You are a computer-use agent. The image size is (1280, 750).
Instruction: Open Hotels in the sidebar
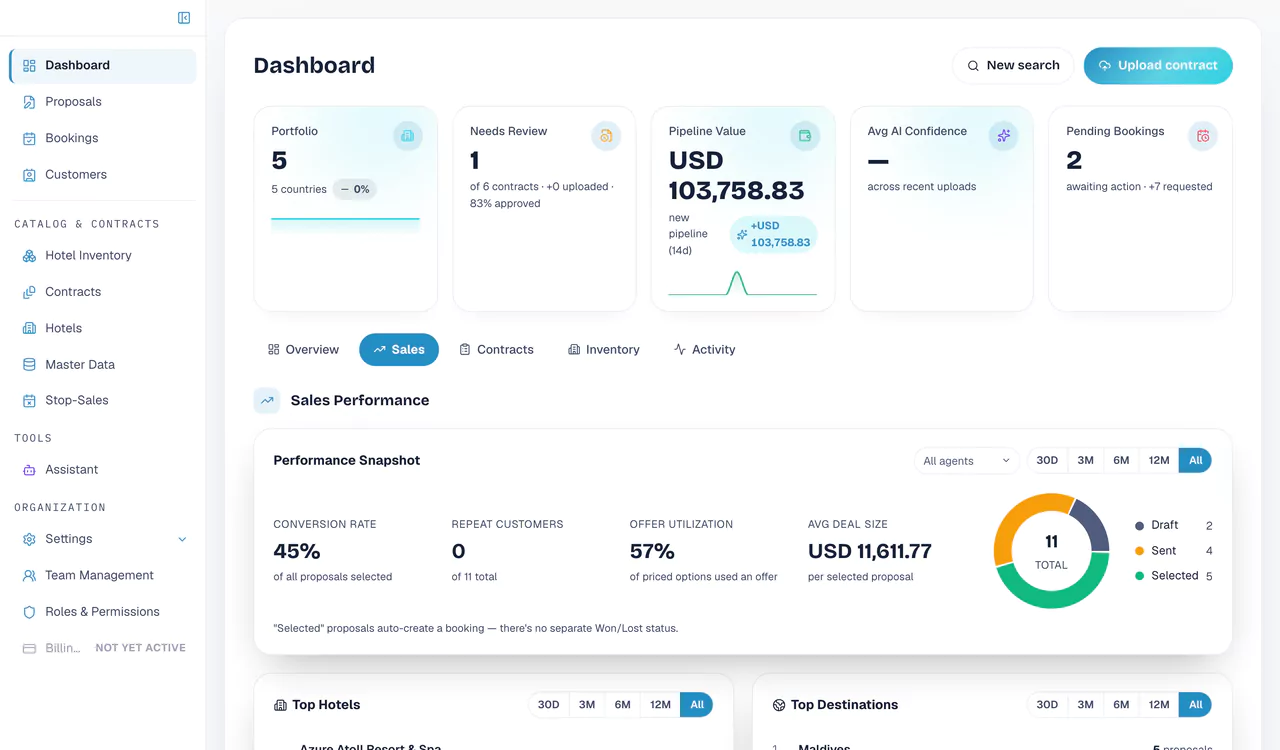pyautogui.click(x=103, y=328)
